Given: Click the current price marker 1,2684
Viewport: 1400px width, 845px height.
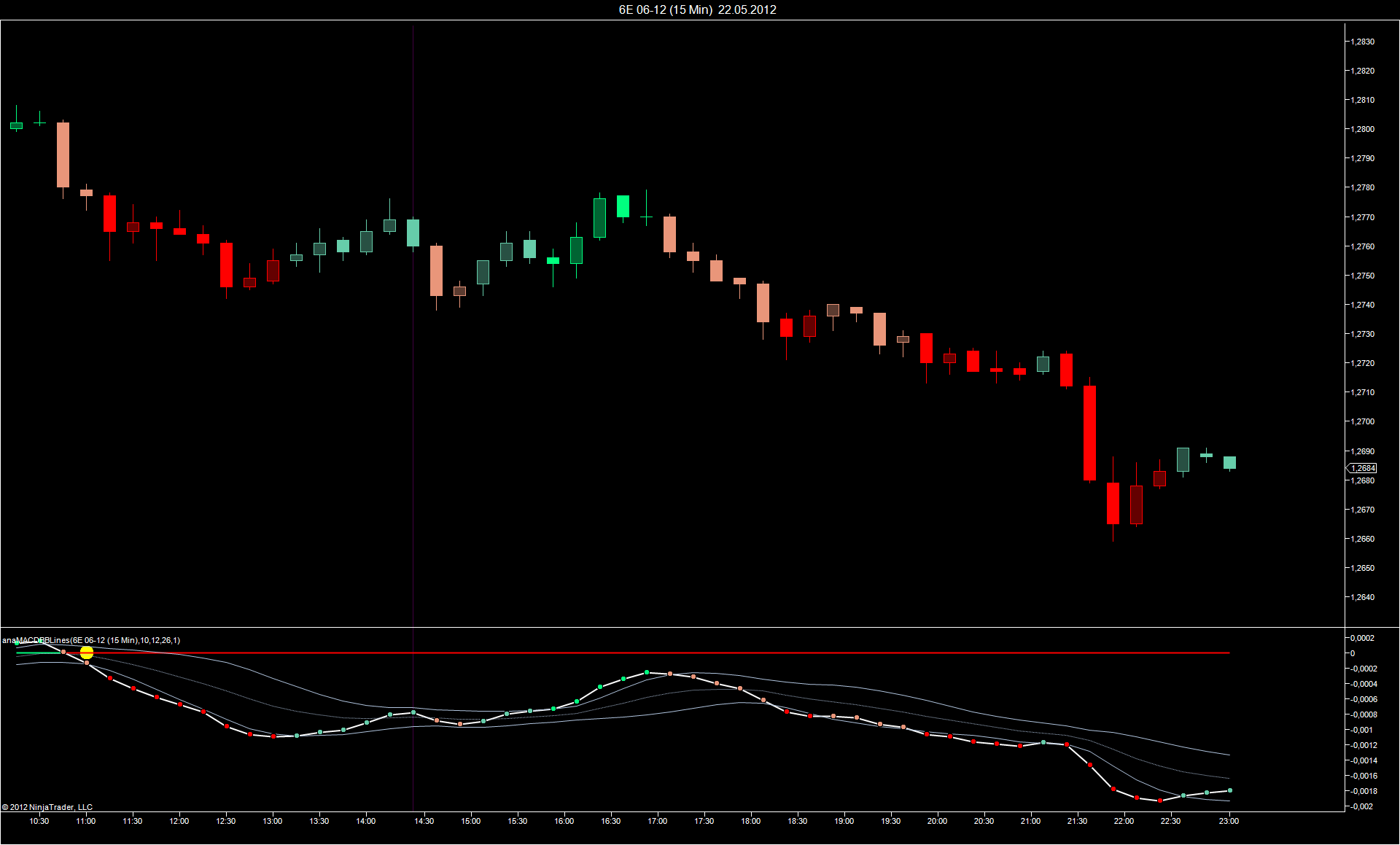Looking at the screenshot, I should click(1363, 468).
